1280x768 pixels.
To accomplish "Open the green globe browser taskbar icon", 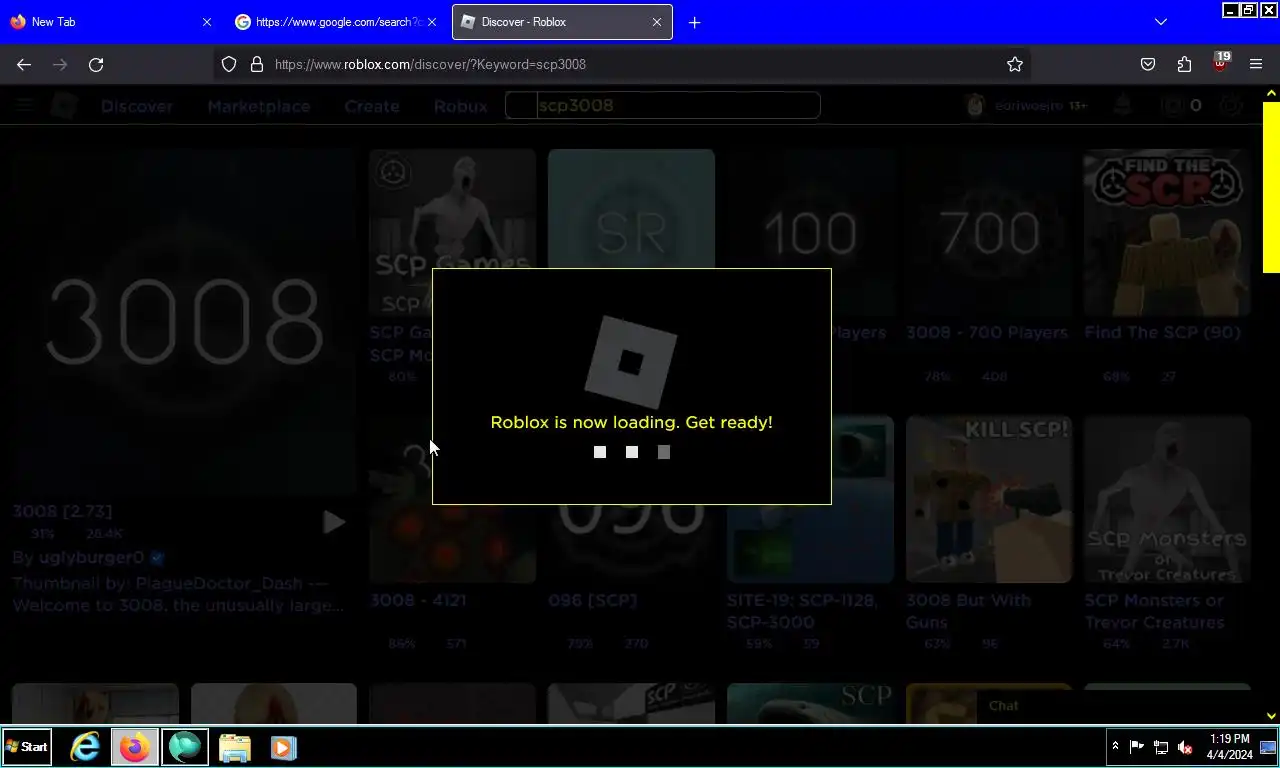I will coord(184,747).
